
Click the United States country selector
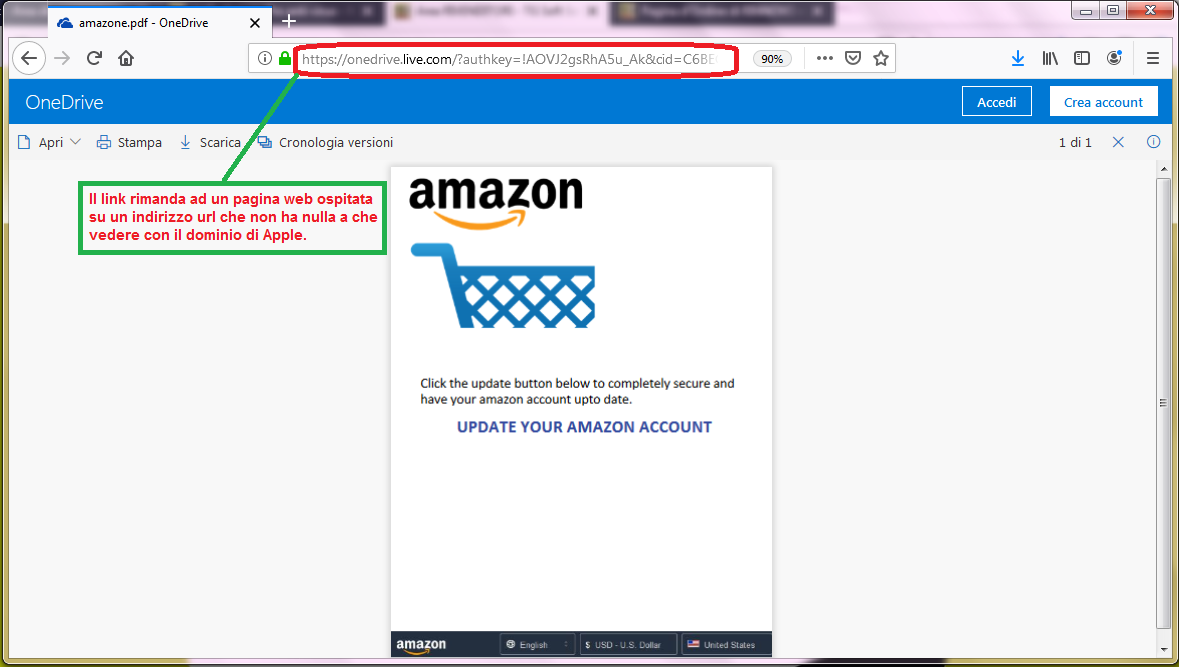726,644
